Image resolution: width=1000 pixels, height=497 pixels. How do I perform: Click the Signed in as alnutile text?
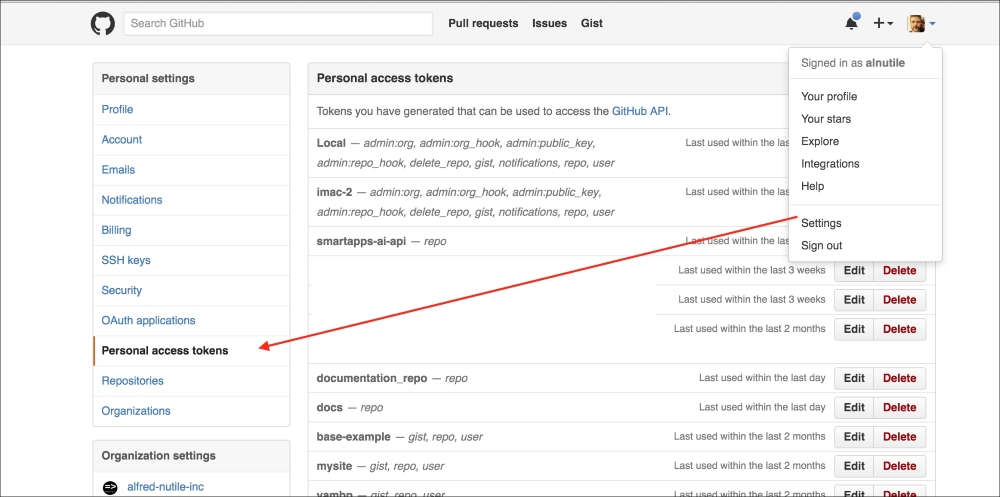pyautogui.click(x=853, y=63)
